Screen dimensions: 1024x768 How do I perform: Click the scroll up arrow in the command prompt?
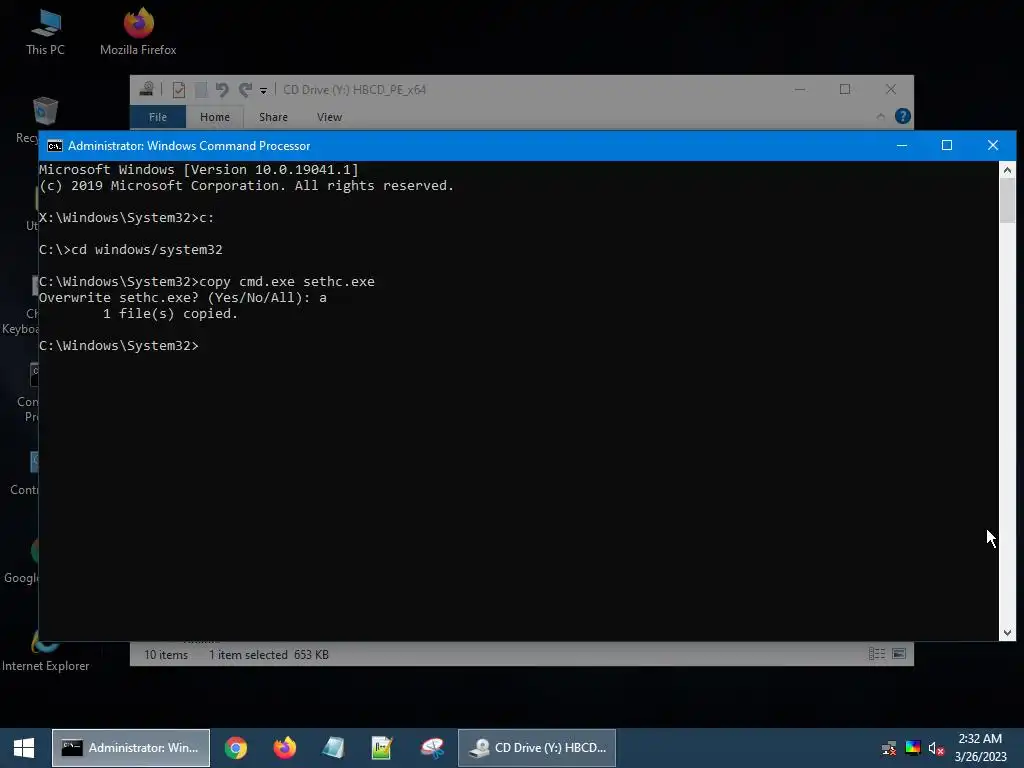click(1007, 170)
